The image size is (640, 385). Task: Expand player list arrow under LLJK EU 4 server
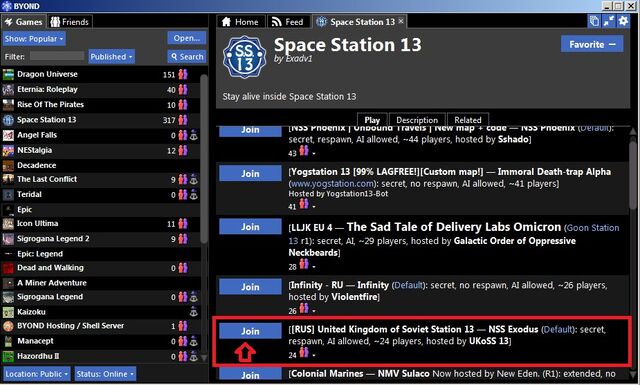[x=314, y=267]
